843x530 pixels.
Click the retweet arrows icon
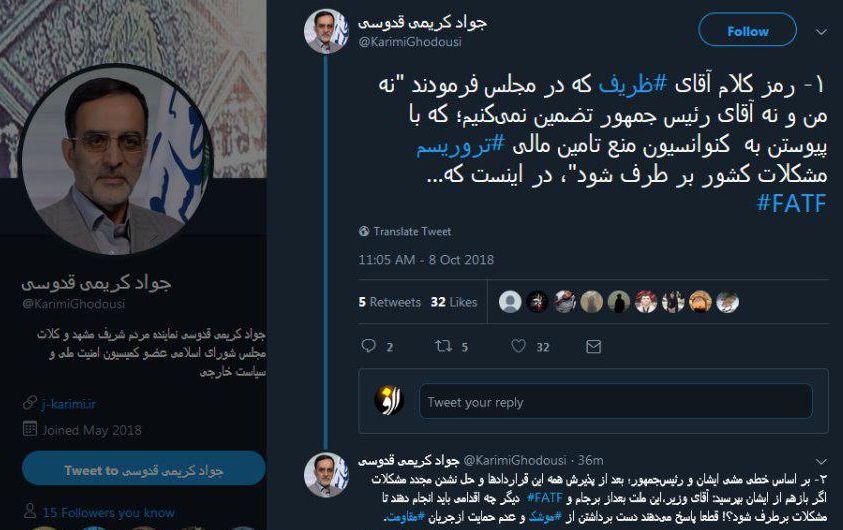[x=443, y=346]
